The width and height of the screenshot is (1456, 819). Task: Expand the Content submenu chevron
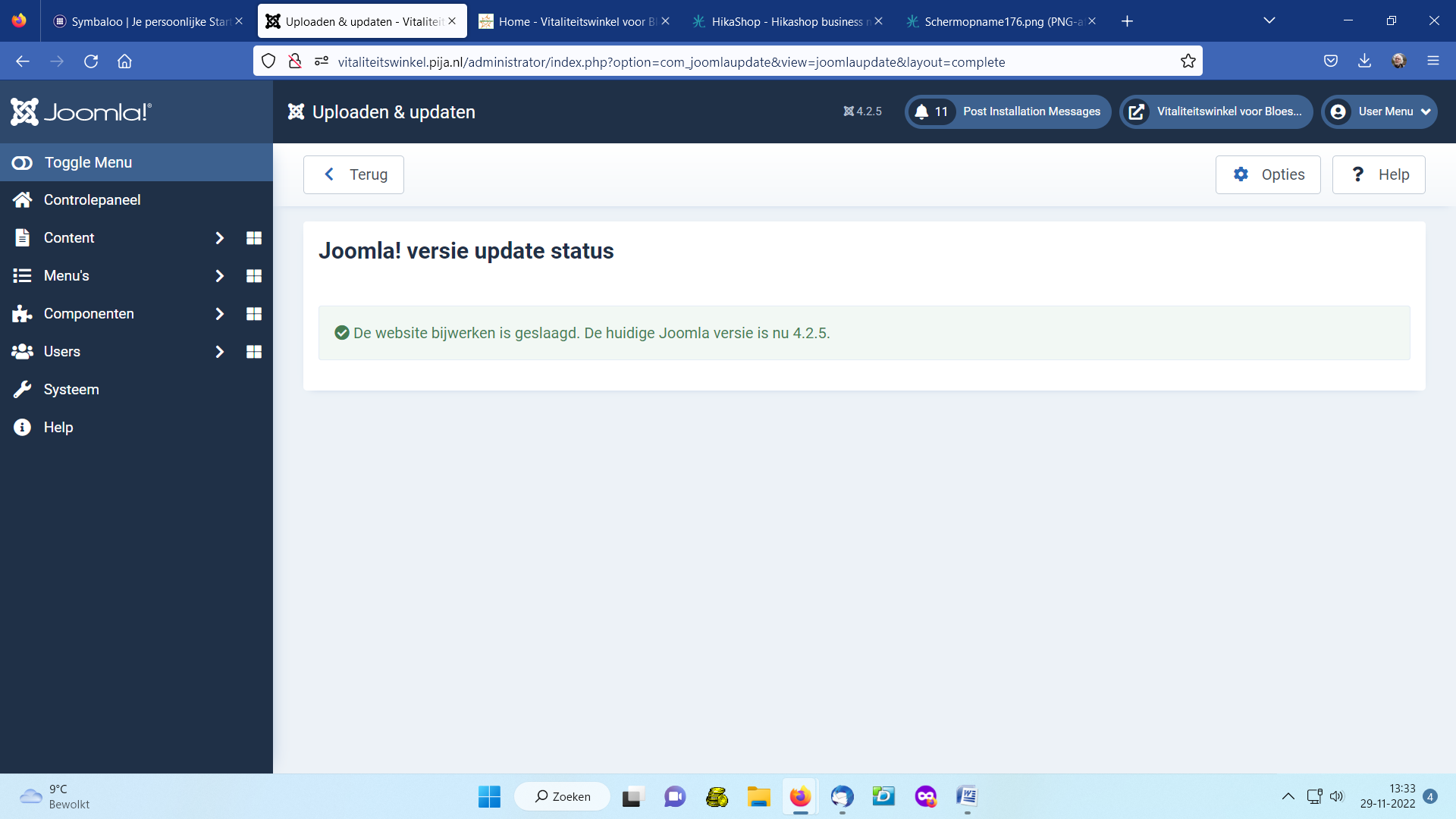point(219,238)
